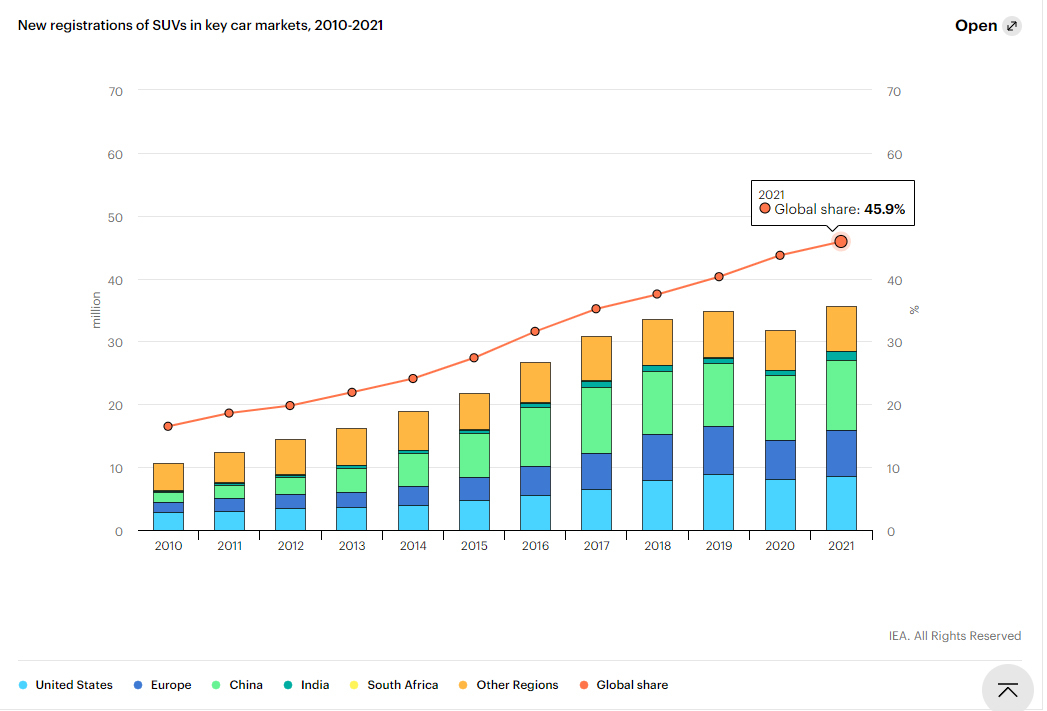This screenshot has width=1047, height=711.
Task: Toggle the Europe legend series
Action: pyautogui.click(x=162, y=685)
